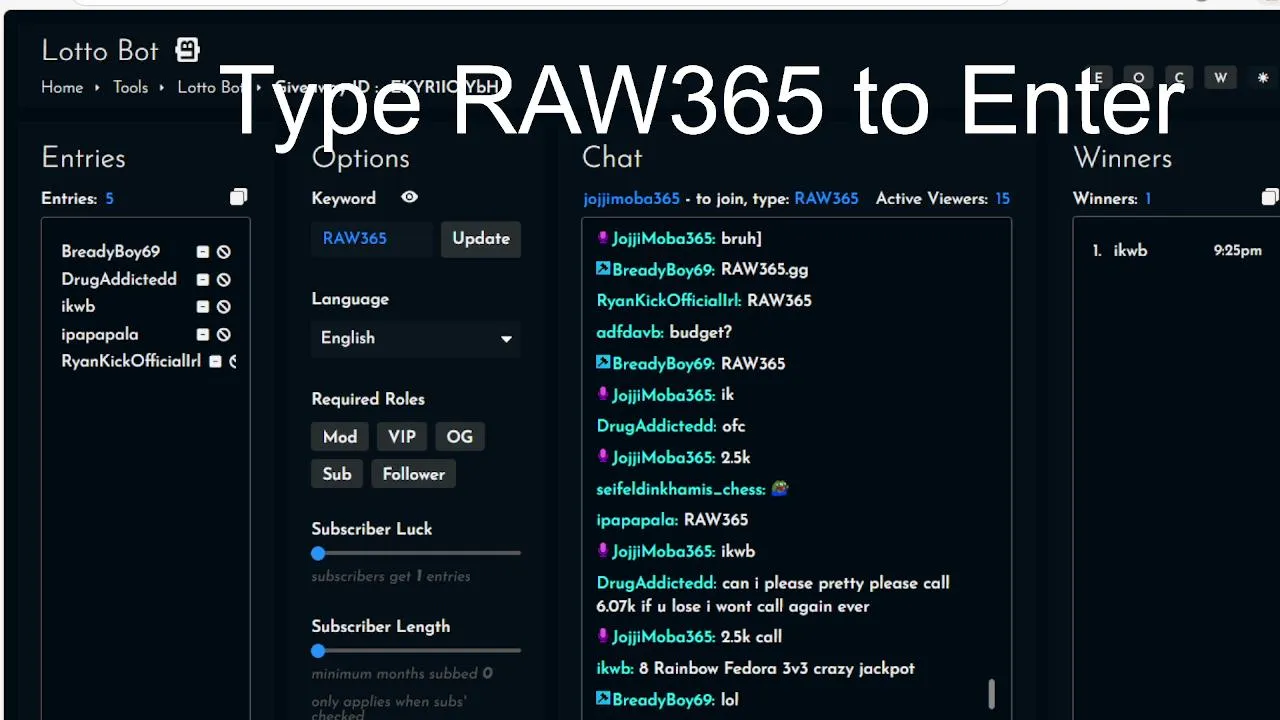Toggle keyword visibility eye icon

click(x=409, y=197)
